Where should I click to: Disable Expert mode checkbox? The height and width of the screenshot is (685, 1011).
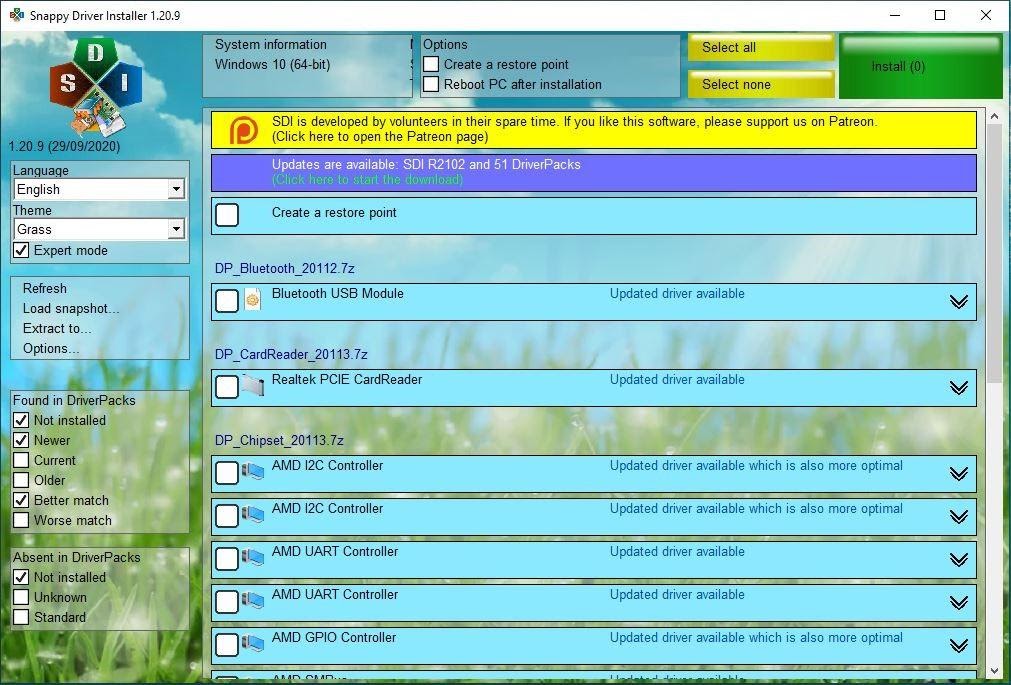[x=21, y=250]
